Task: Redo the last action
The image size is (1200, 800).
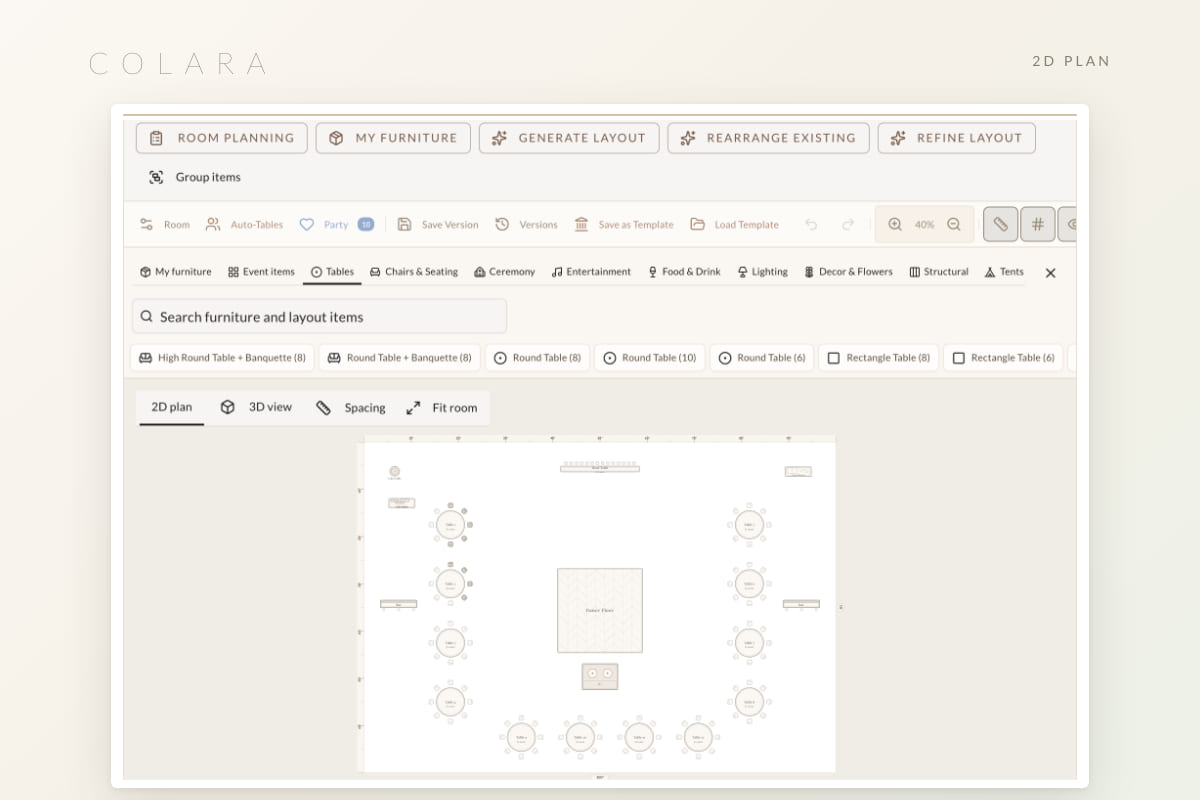Action: tap(848, 225)
